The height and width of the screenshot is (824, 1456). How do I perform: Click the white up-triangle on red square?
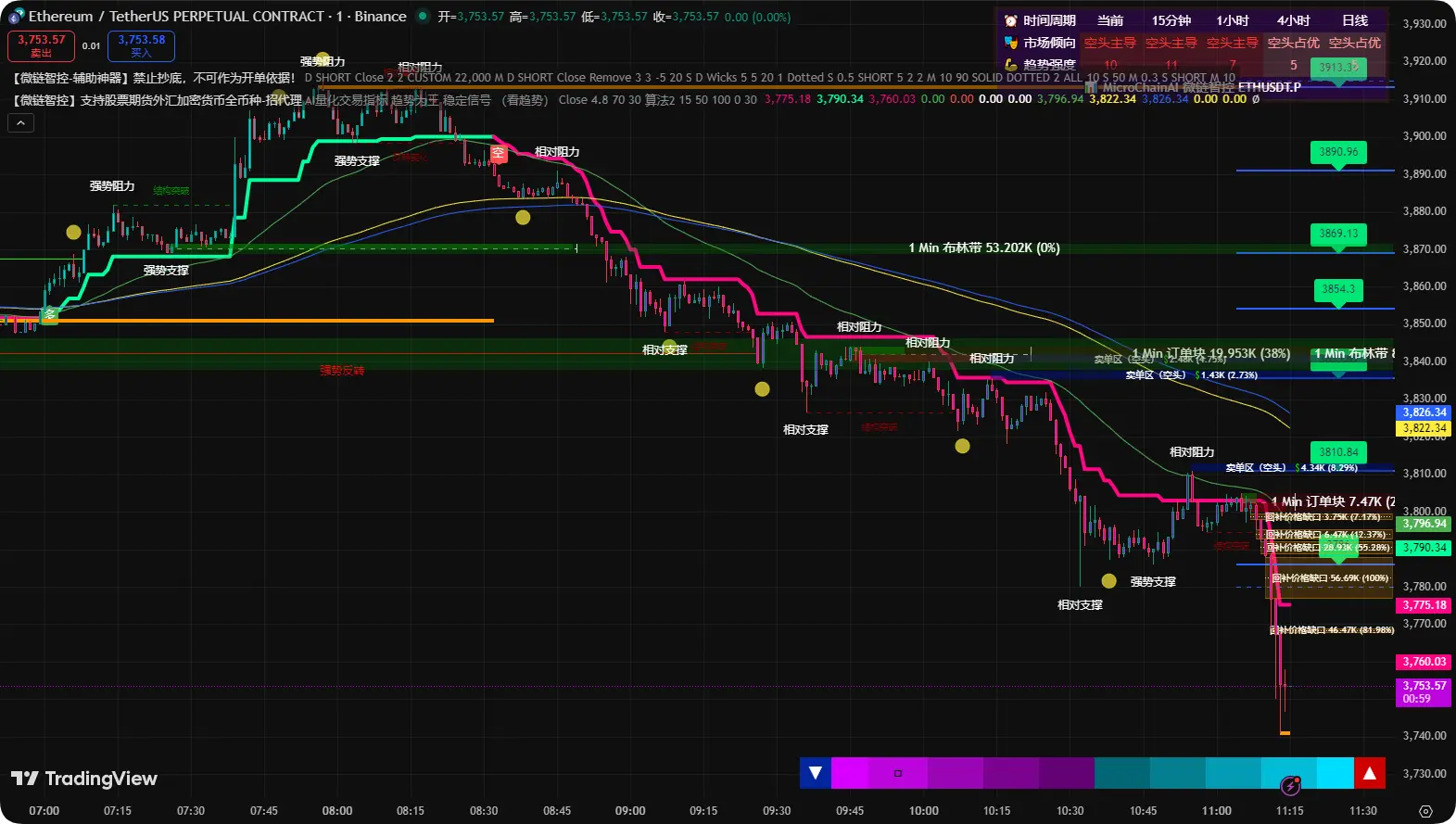(x=1370, y=773)
